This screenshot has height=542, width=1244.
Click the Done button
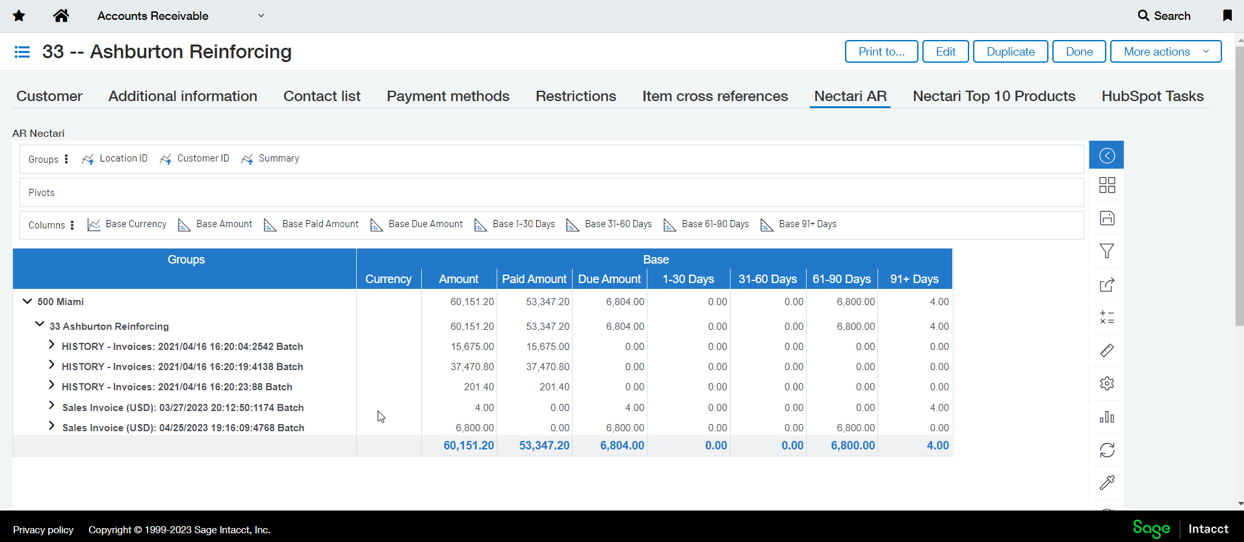point(1079,52)
